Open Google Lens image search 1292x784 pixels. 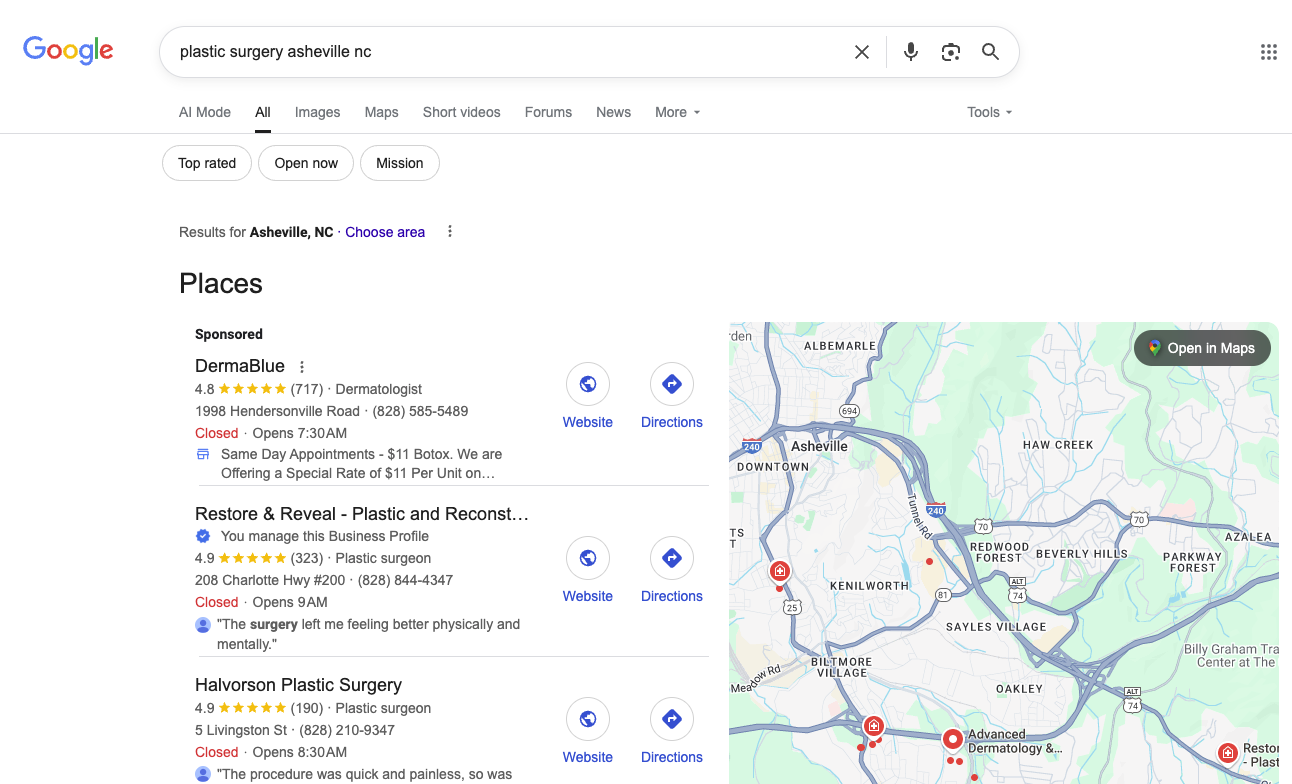[950, 52]
